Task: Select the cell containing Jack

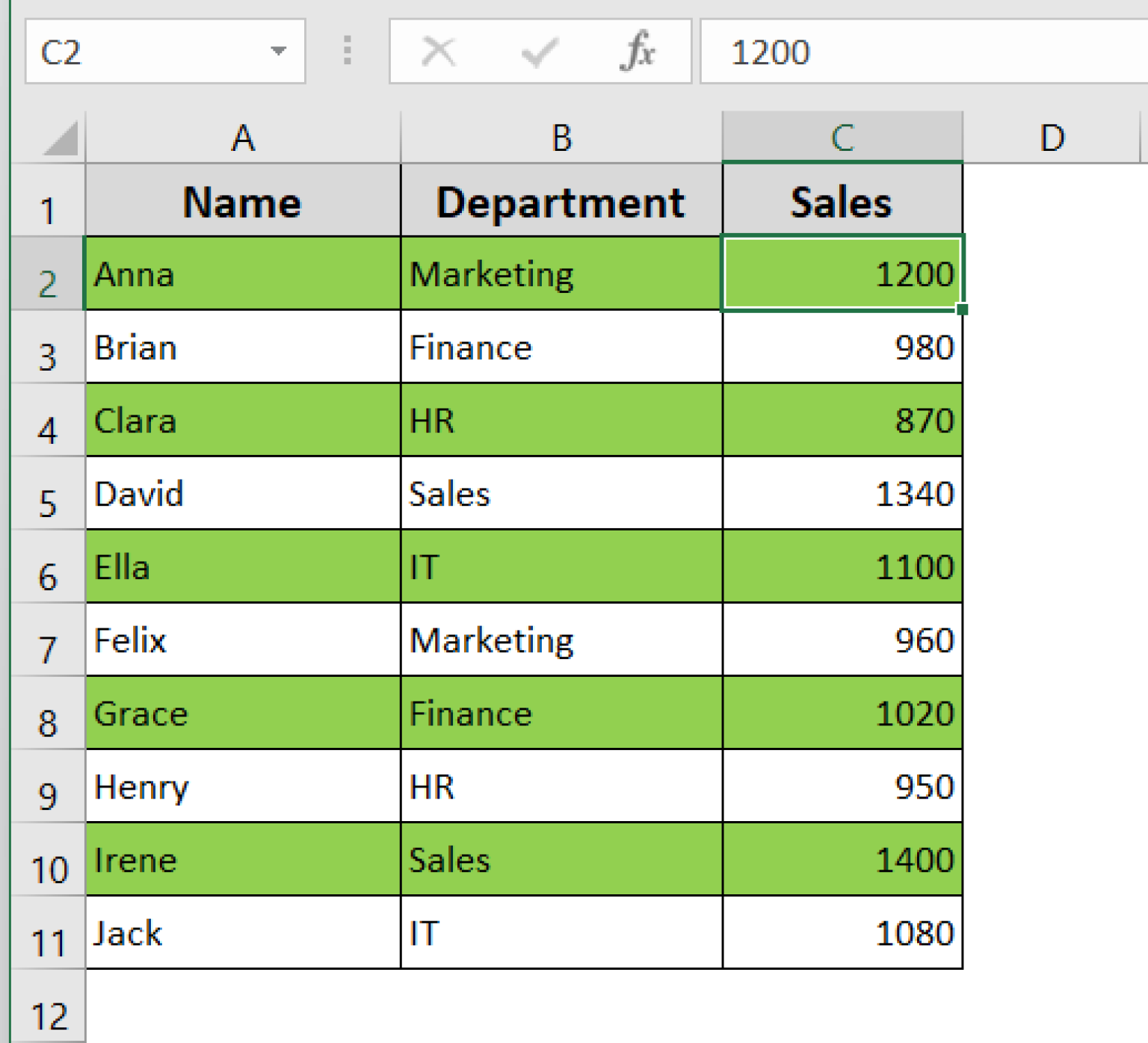Action: tap(243, 932)
